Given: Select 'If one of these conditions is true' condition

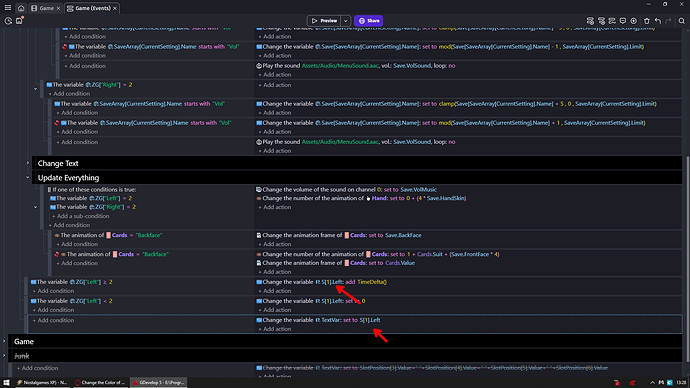Looking at the screenshot, I should coord(92,190).
